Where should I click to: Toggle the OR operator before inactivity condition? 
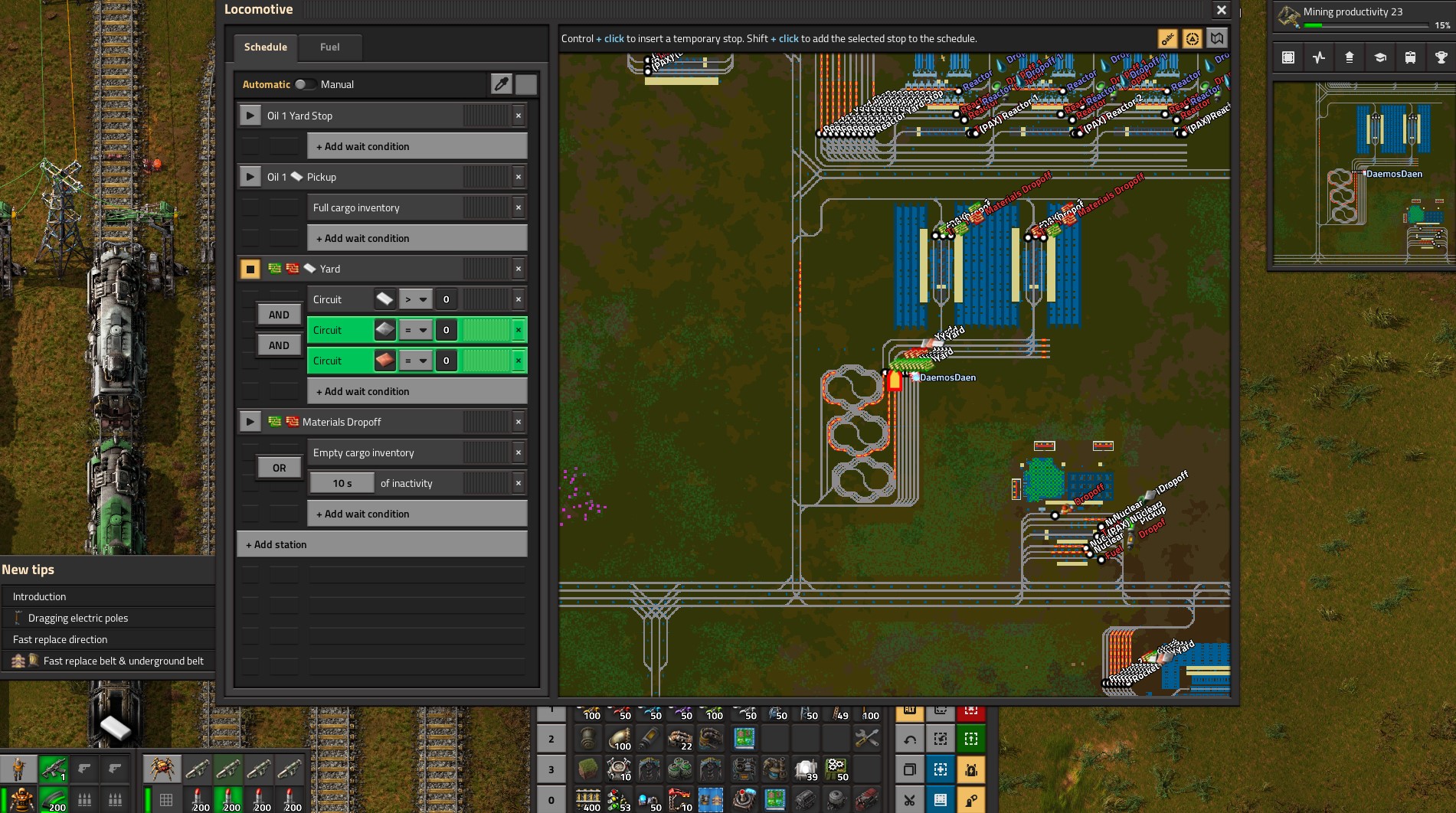pyautogui.click(x=279, y=468)
